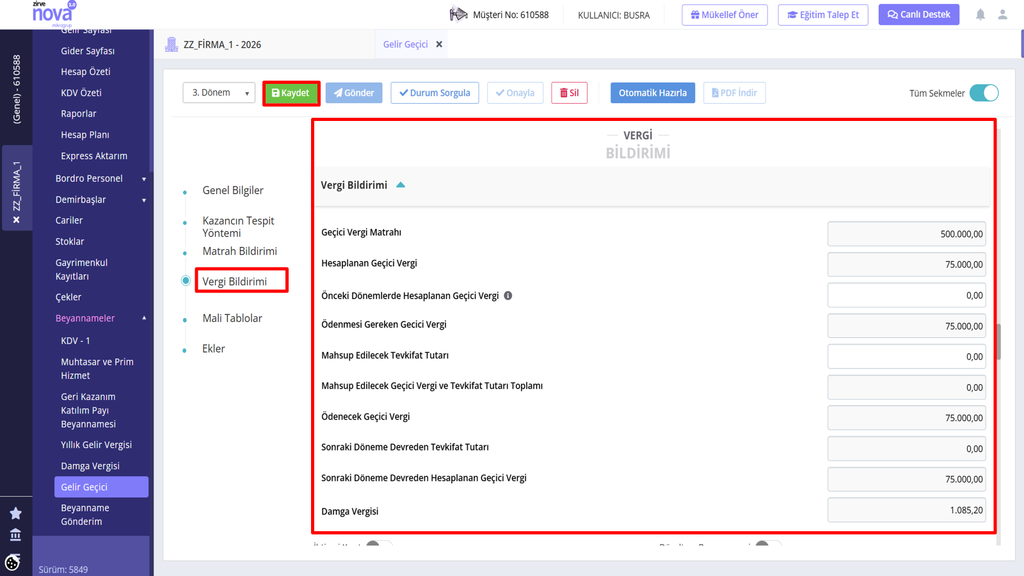Go to Matrah Bildirimi section
The width and height of the screenshot is (1024, 576).
click(240, 251)
